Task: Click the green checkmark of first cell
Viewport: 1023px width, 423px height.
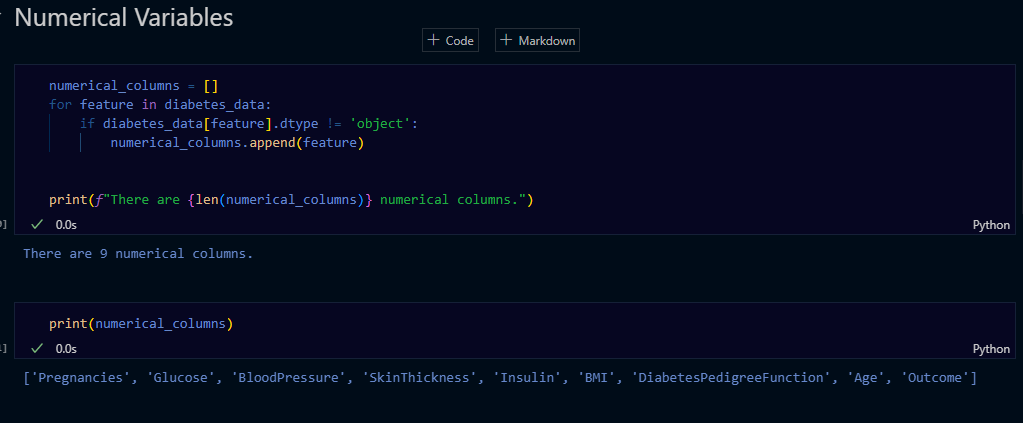Action: (37, 224)
